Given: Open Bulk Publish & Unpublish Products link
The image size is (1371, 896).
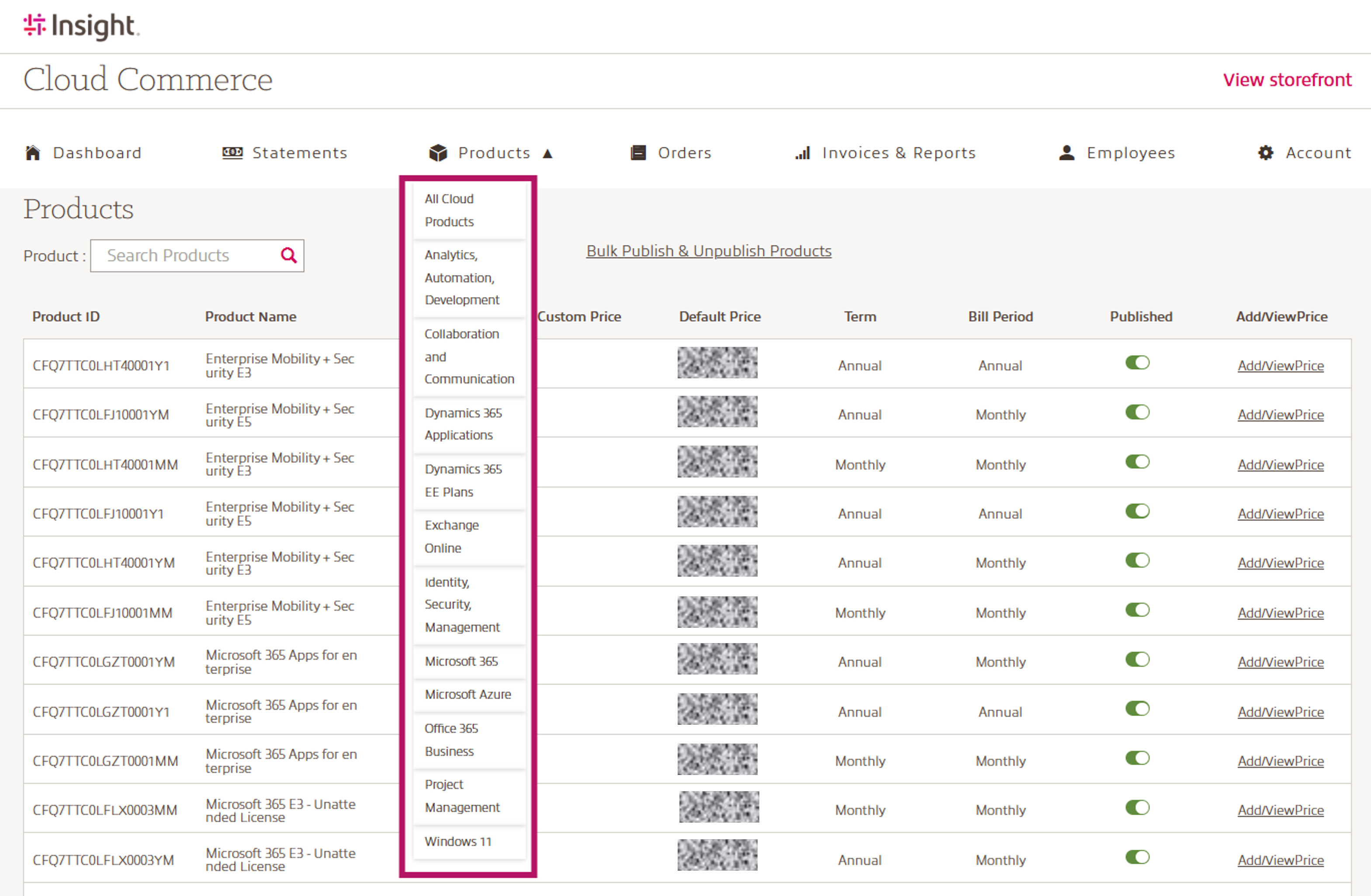Looking at the screenshot, I should click(709, 251).
